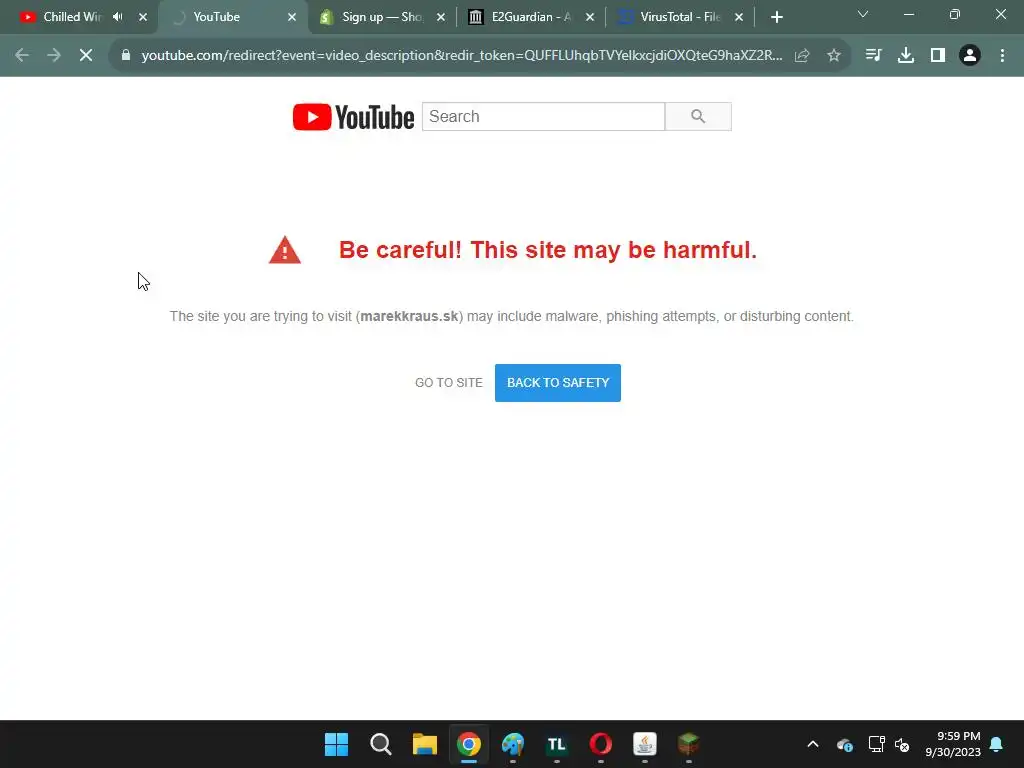Restore down the Chrome window
The image size is (1024, 768).
955,14
